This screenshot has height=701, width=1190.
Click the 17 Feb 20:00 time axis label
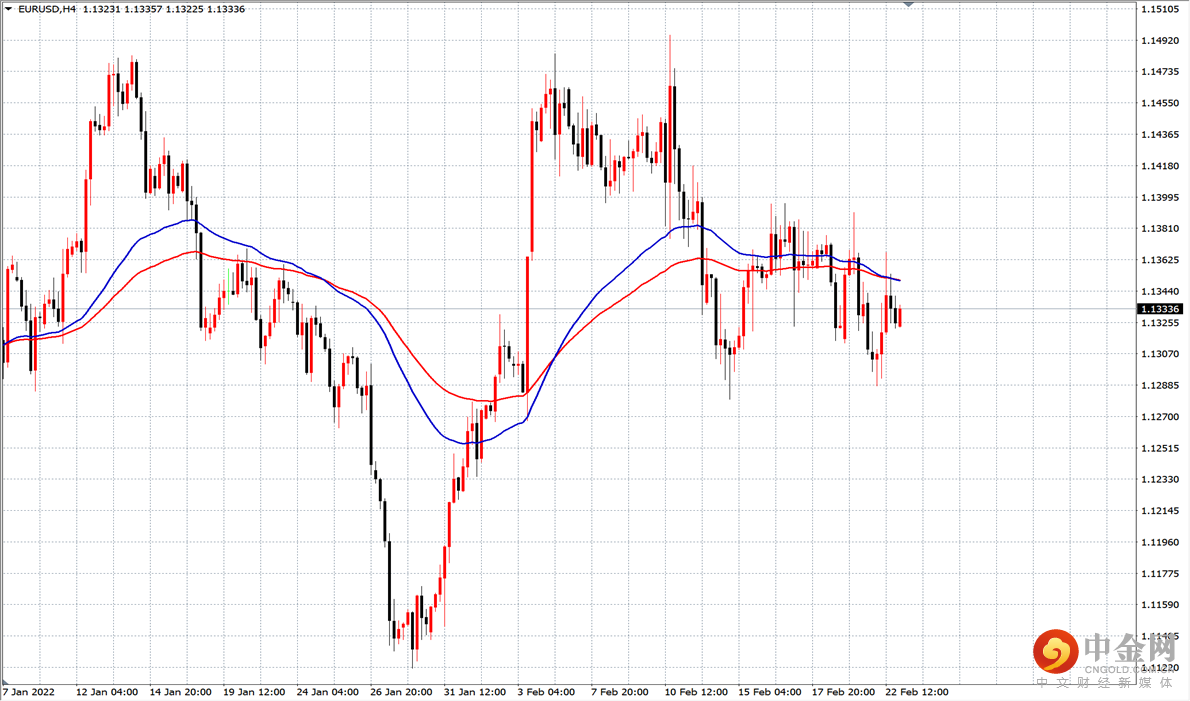coord(844,692)
